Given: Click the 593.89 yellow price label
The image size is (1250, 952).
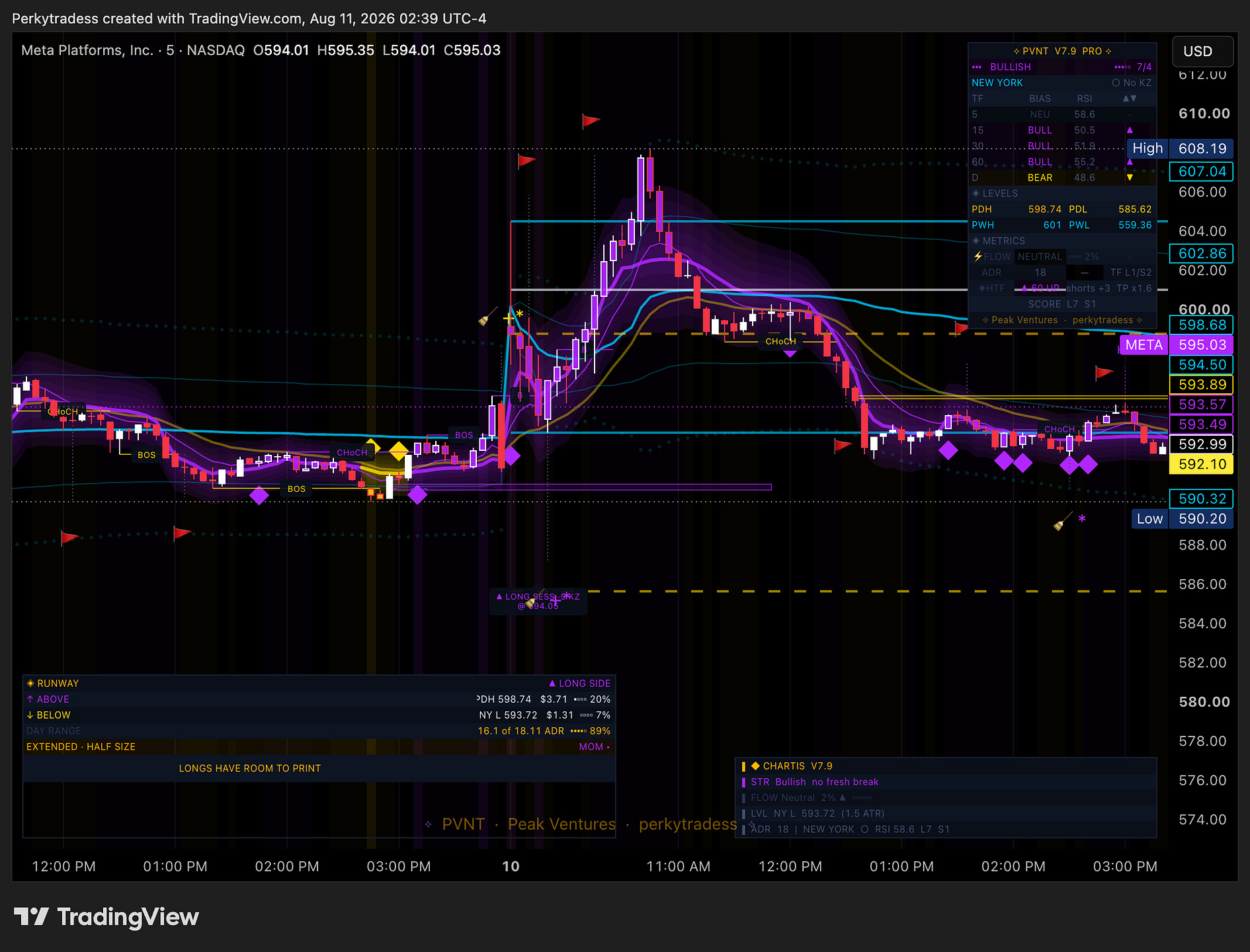Looking at the screenshot, I should pyautogui.click(x=1202, y=384).
